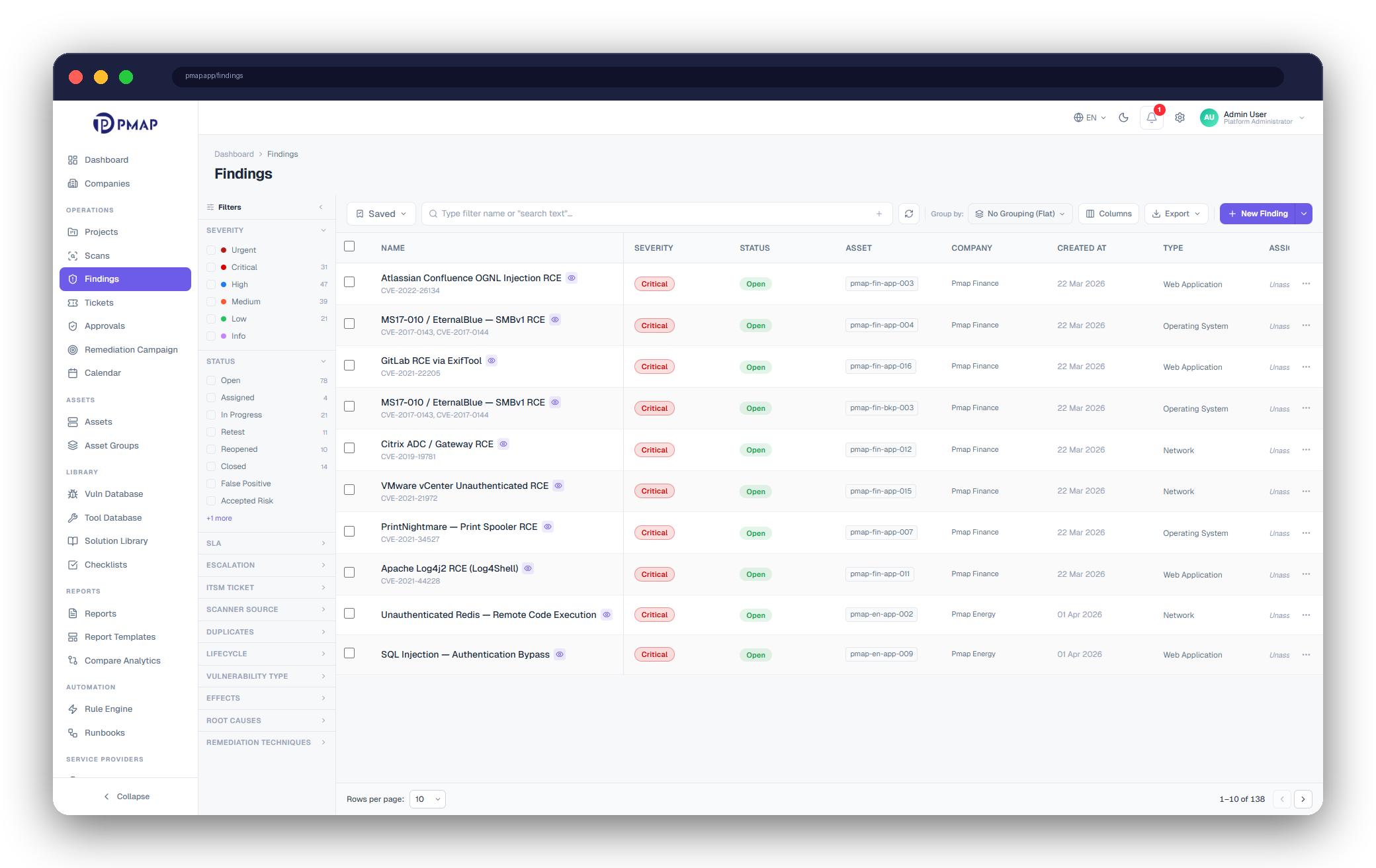This screenshot has height=868, width=1376.
Task: Open the rows per page dropdown
Action: click(427, 799)
